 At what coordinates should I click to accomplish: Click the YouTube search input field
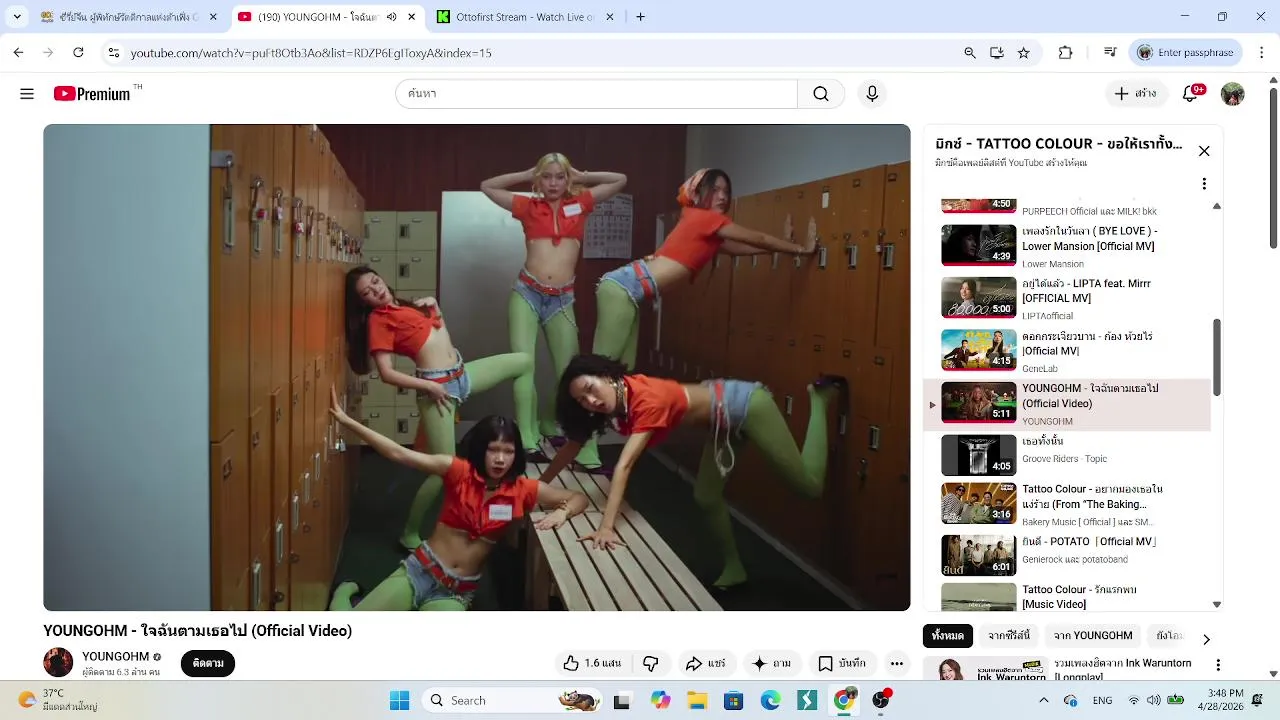point(596,94)
